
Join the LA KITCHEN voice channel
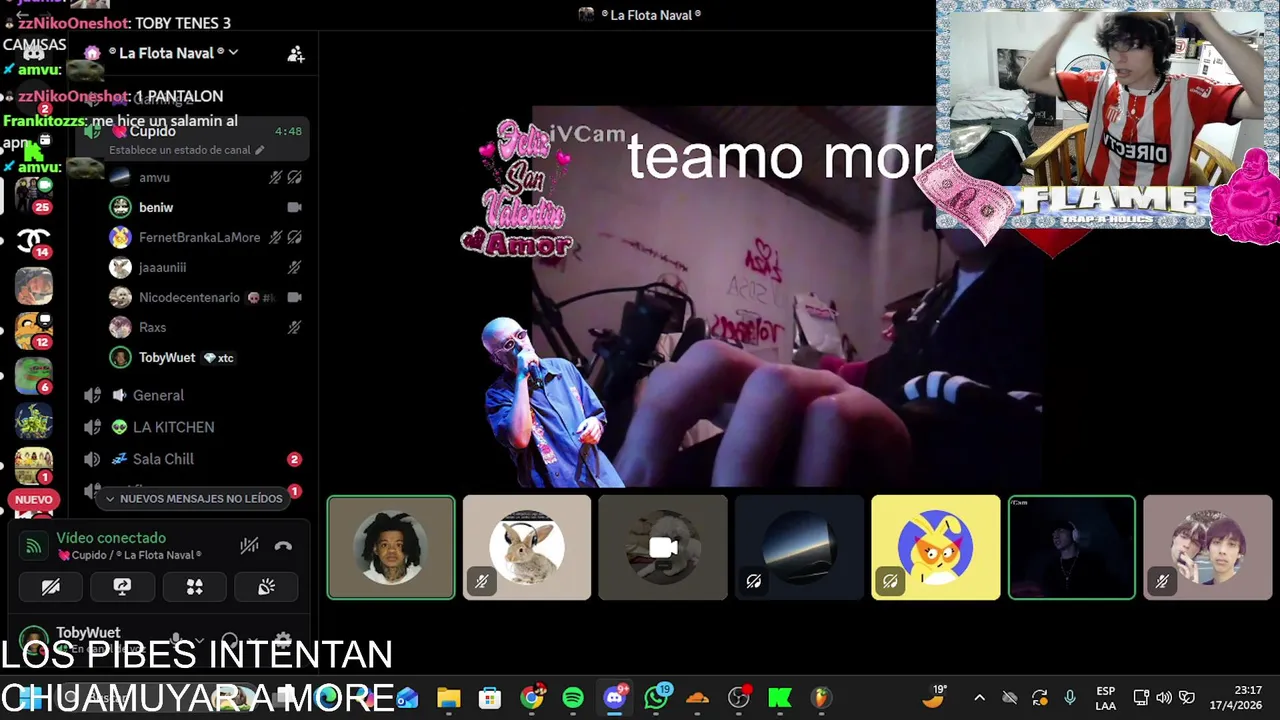192,427
